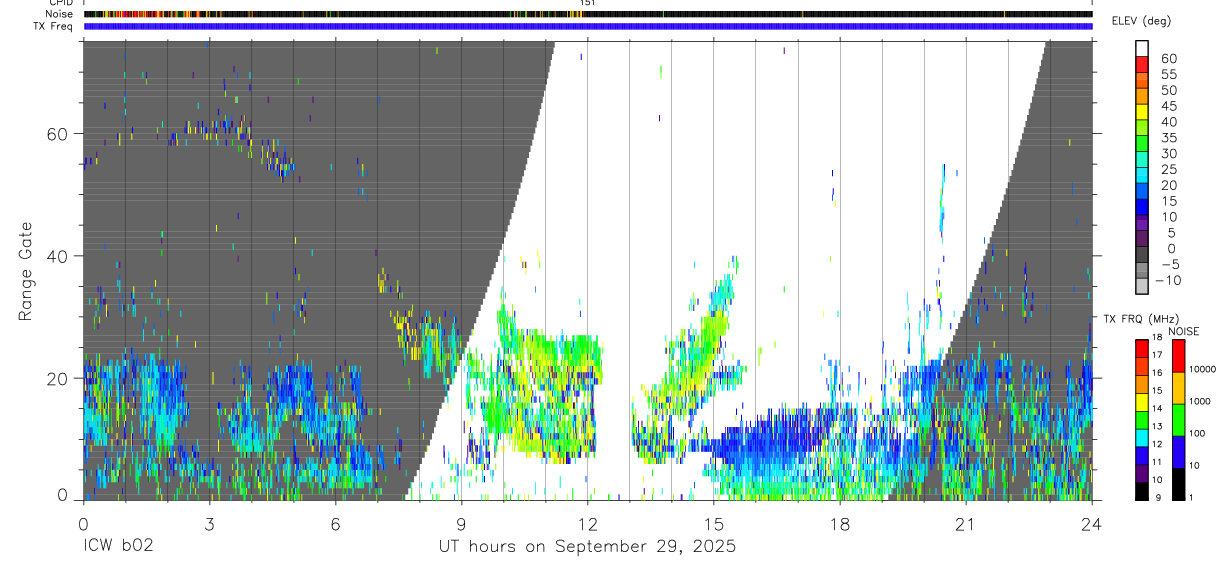Click the '55' label on the ELEV scale
Viewport: 1228px width, 567px height.
(x=1168, y=75)
